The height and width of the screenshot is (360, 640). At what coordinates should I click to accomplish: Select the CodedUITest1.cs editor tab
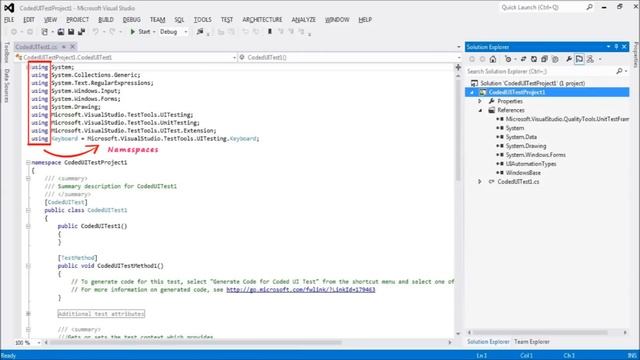[36, 47]
